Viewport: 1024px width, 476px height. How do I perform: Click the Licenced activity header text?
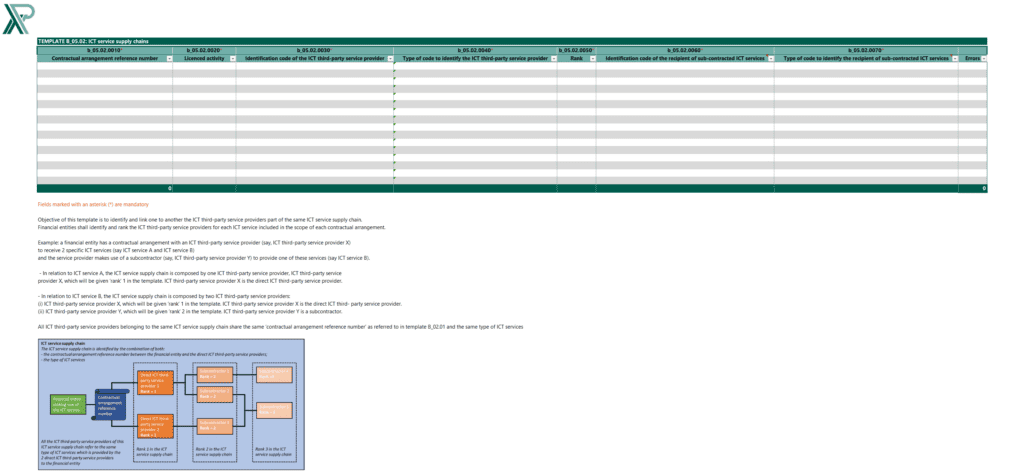pos(204,59)
